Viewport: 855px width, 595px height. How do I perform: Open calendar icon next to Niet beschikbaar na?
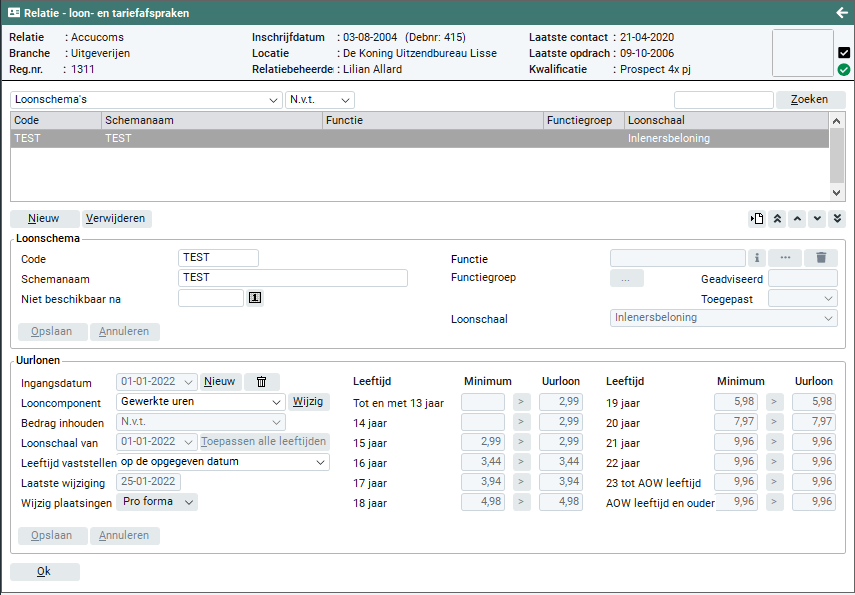(x=254, y=298)
